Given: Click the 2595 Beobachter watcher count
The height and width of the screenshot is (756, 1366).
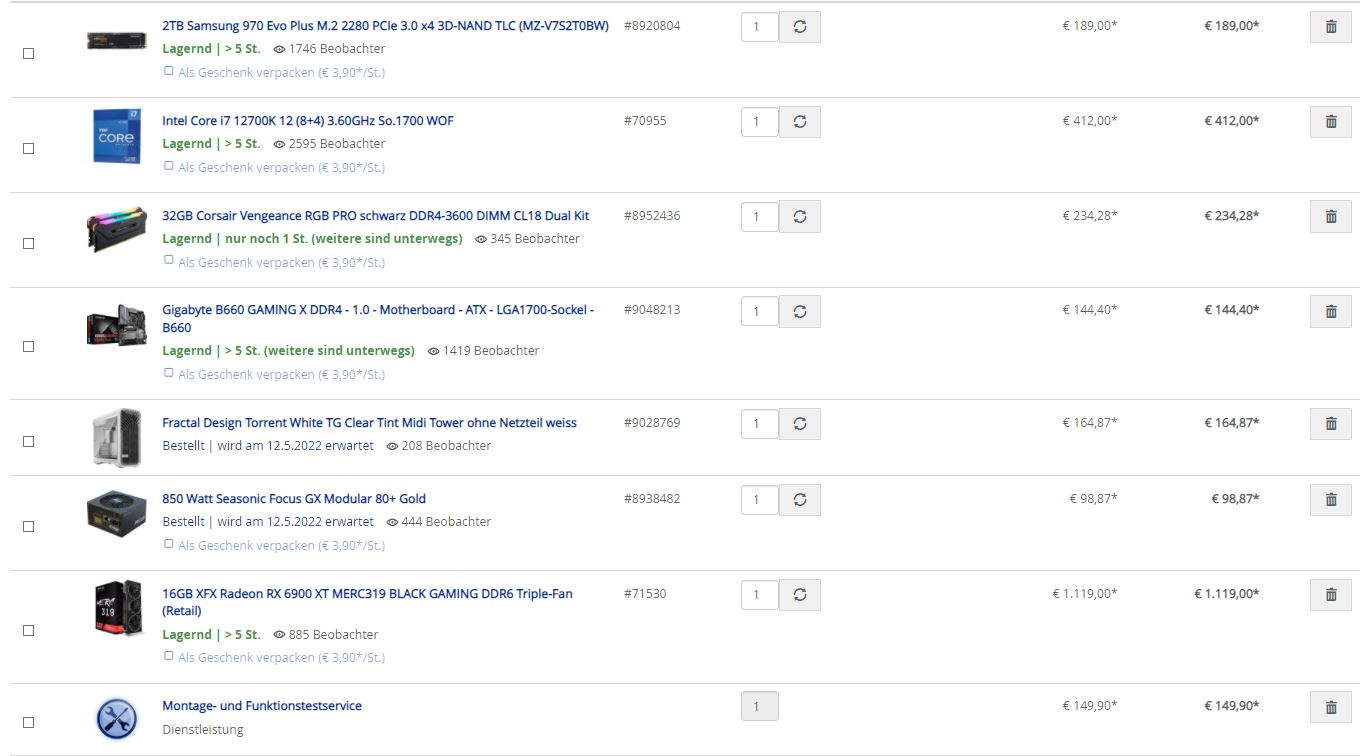Looking at the screenshot, I should [x=329, y=144].
